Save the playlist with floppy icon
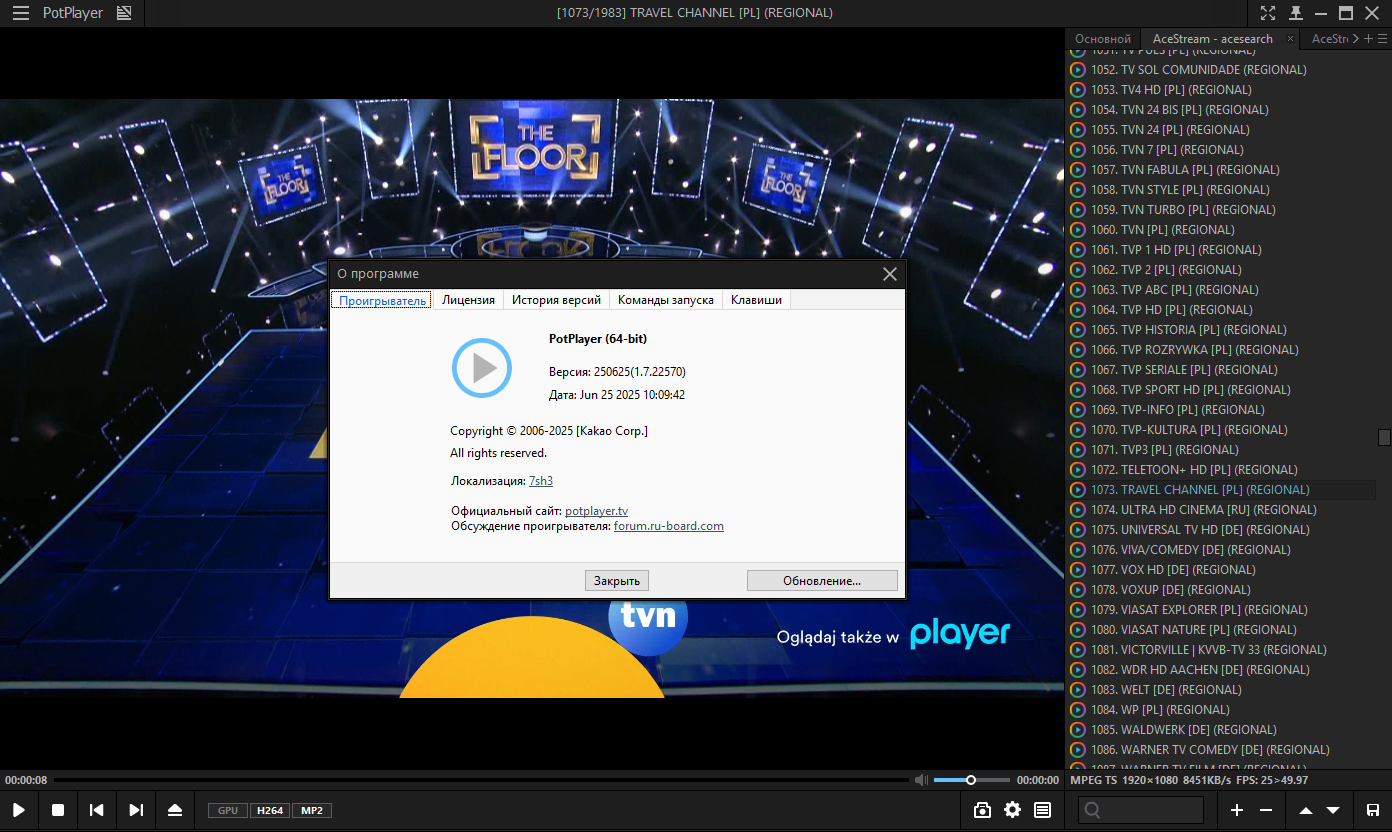The image size is (1392, 832). click(x=1373, y=810)
